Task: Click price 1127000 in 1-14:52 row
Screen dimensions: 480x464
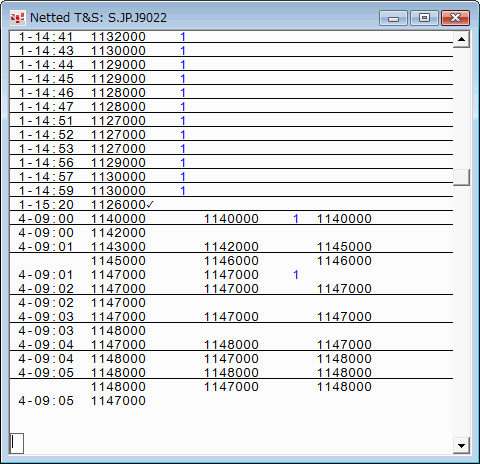Action: click(118, 135)
